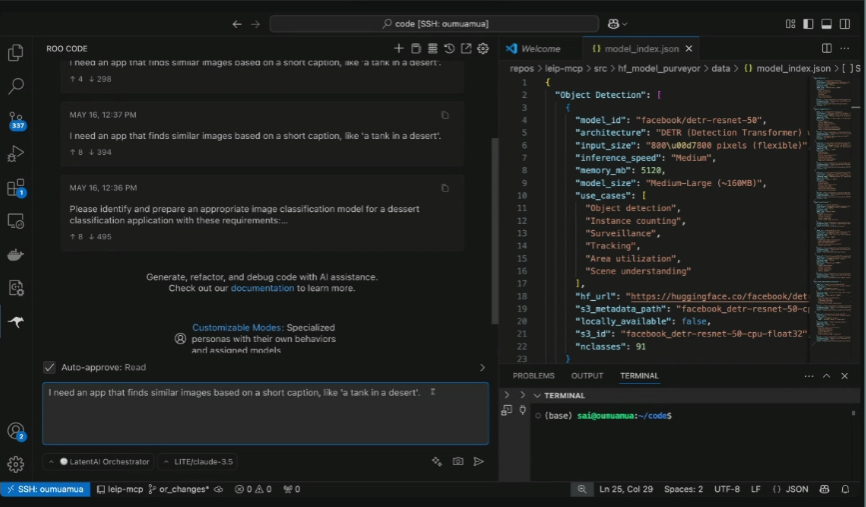Viewport: 866px width, 507px height.
Task: Toggle the Auto-approve checkbox
Action: coord(49,367)
